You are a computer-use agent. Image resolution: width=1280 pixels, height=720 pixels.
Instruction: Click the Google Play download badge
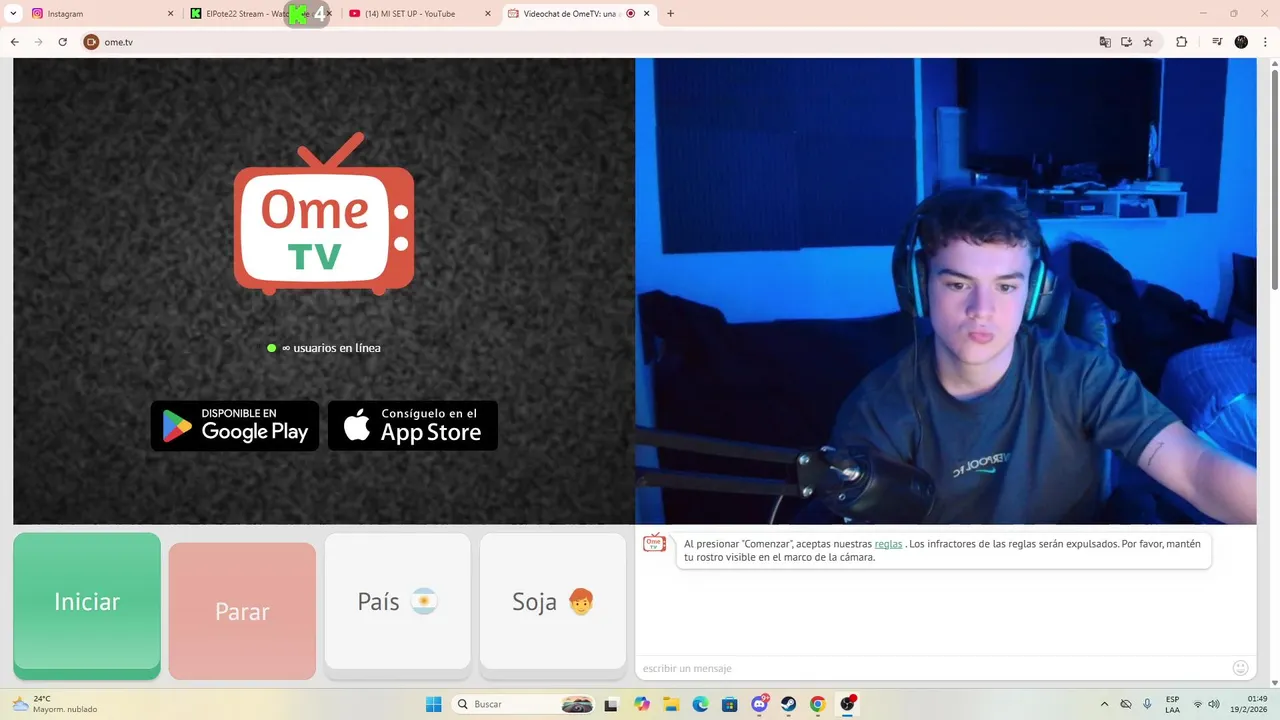click(x=235, y=426)
